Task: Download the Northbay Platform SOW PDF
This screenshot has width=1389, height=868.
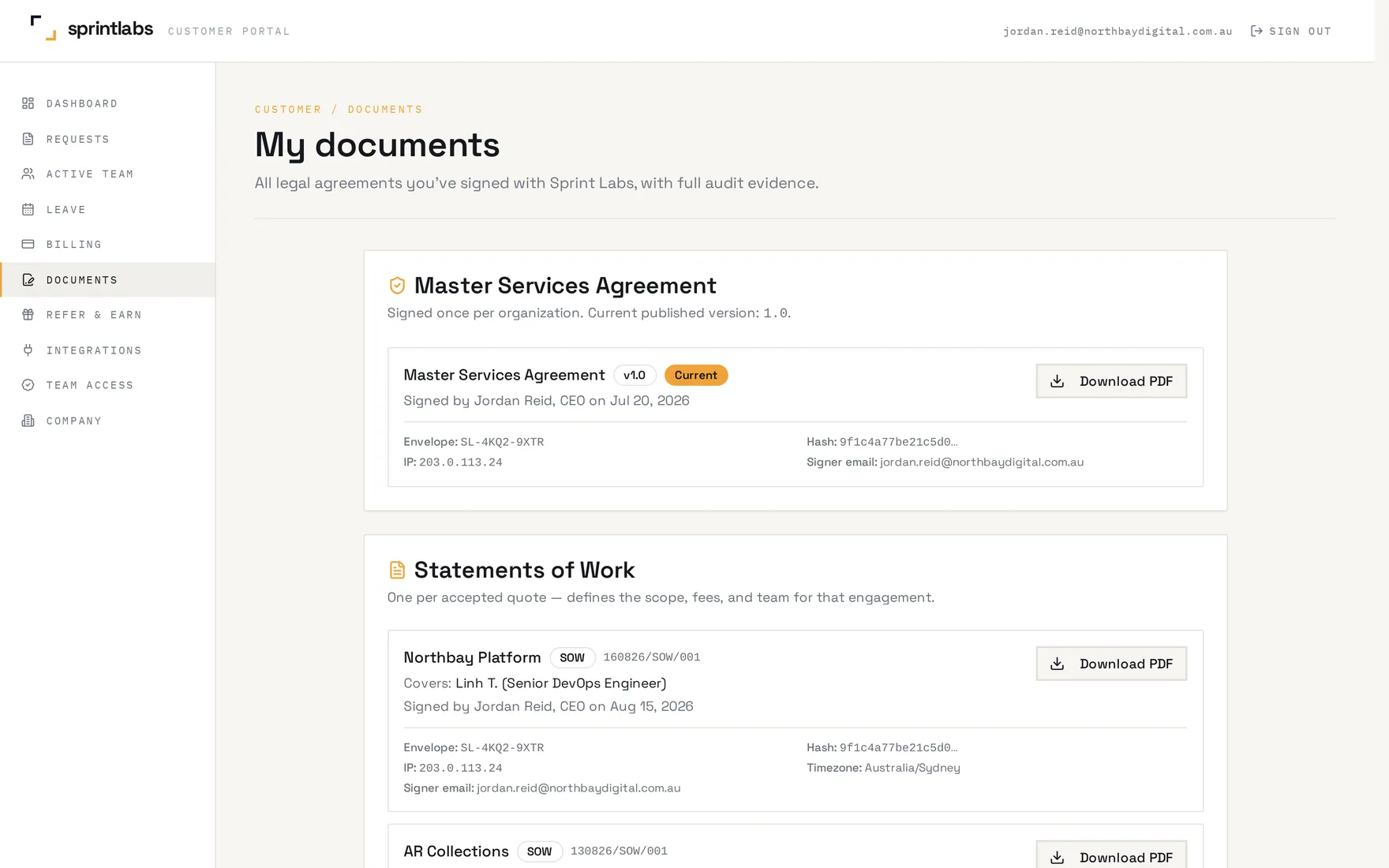Action: (x=1111, y=664)
